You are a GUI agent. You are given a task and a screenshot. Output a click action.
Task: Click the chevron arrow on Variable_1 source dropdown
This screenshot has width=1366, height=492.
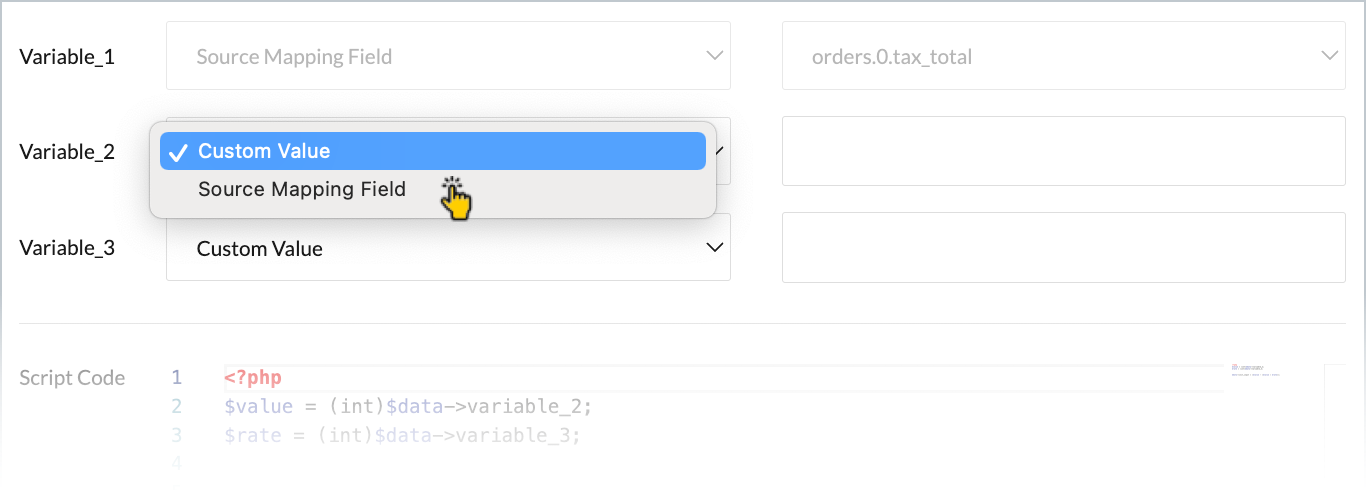coord(714,56)
